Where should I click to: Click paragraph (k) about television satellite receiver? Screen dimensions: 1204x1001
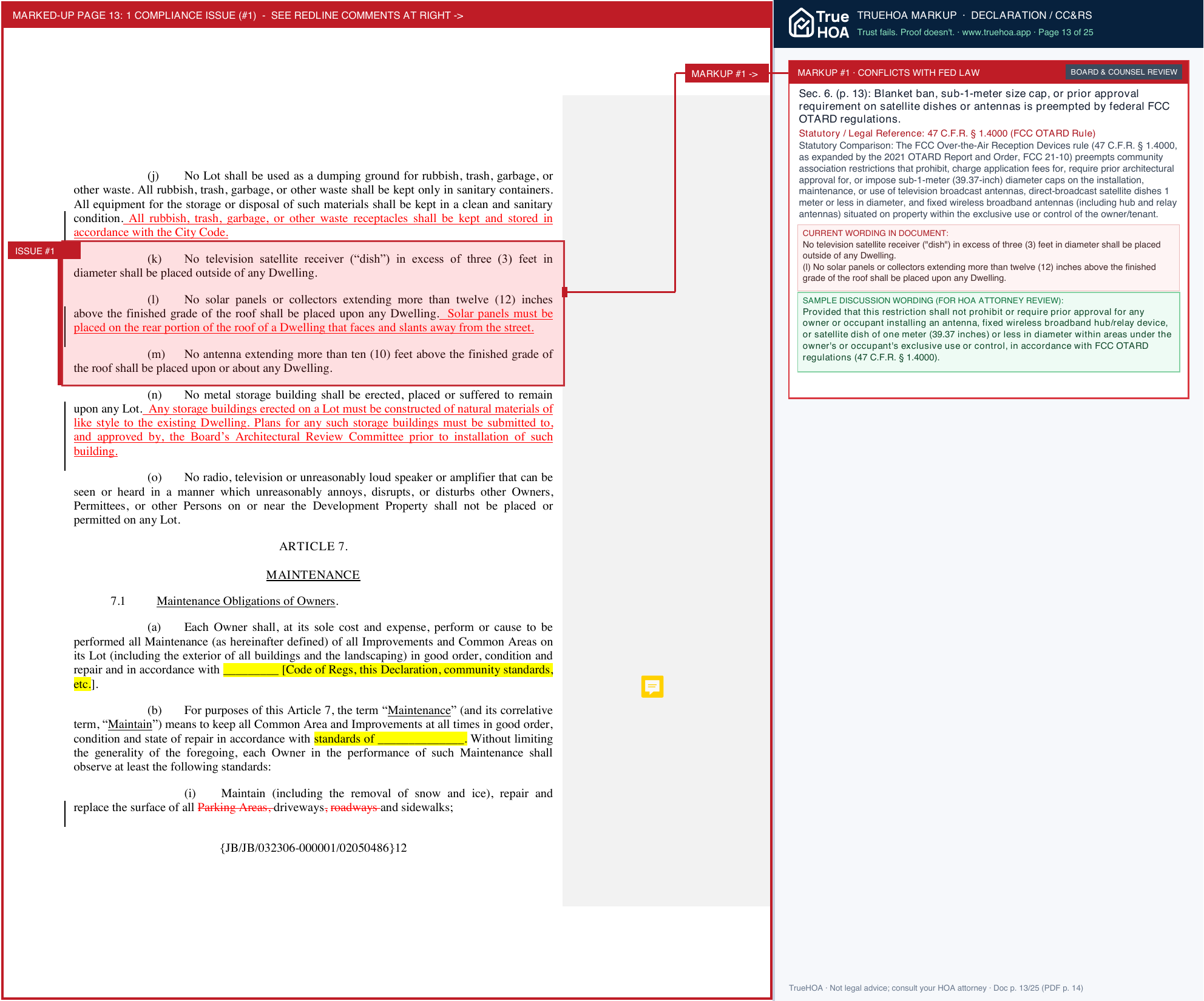(x=313, y=266)
